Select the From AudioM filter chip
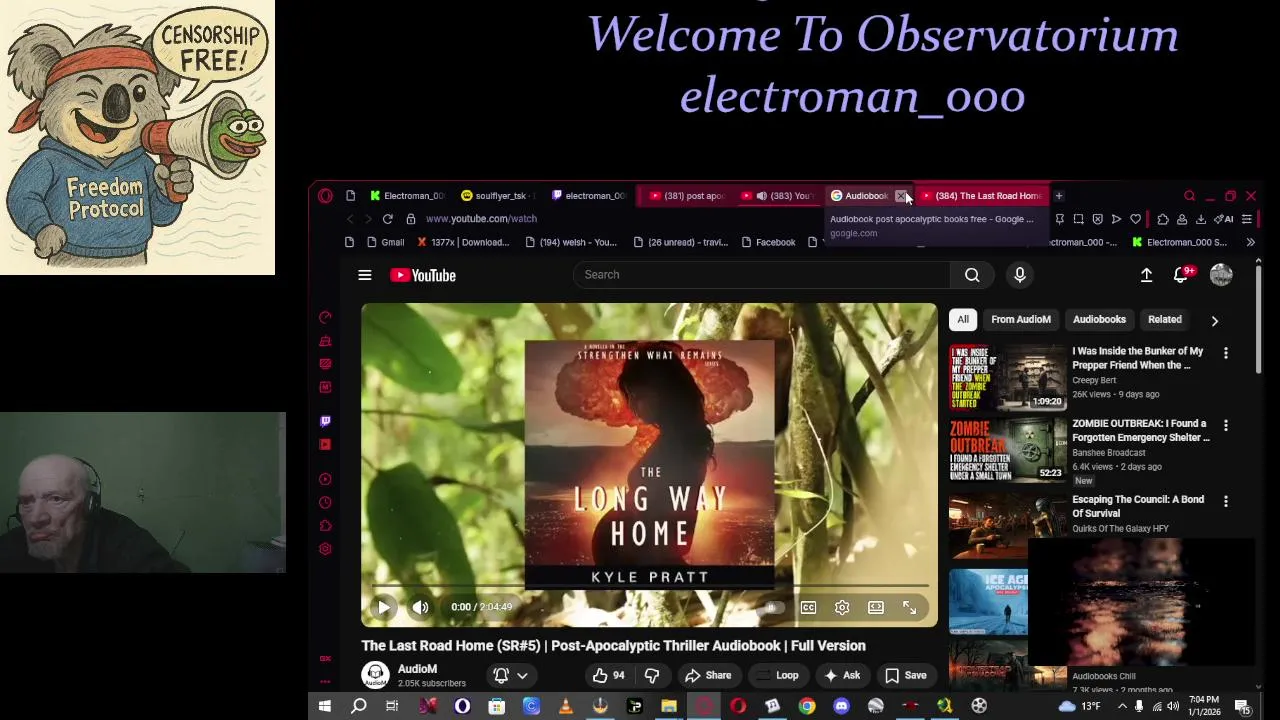 [1021, 319]
